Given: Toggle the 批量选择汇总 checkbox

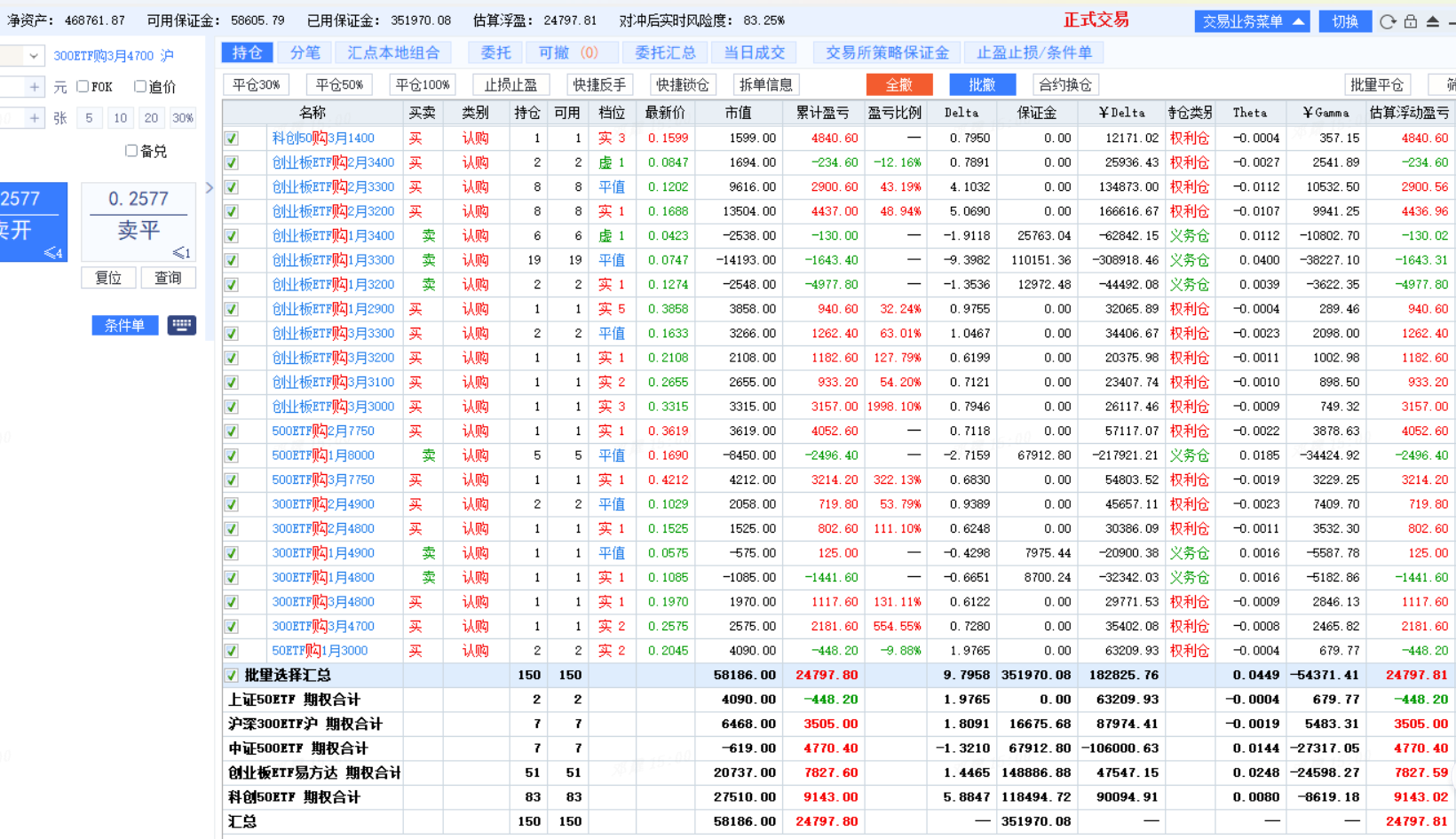Looking at the screenshot, I should point(232,676).
